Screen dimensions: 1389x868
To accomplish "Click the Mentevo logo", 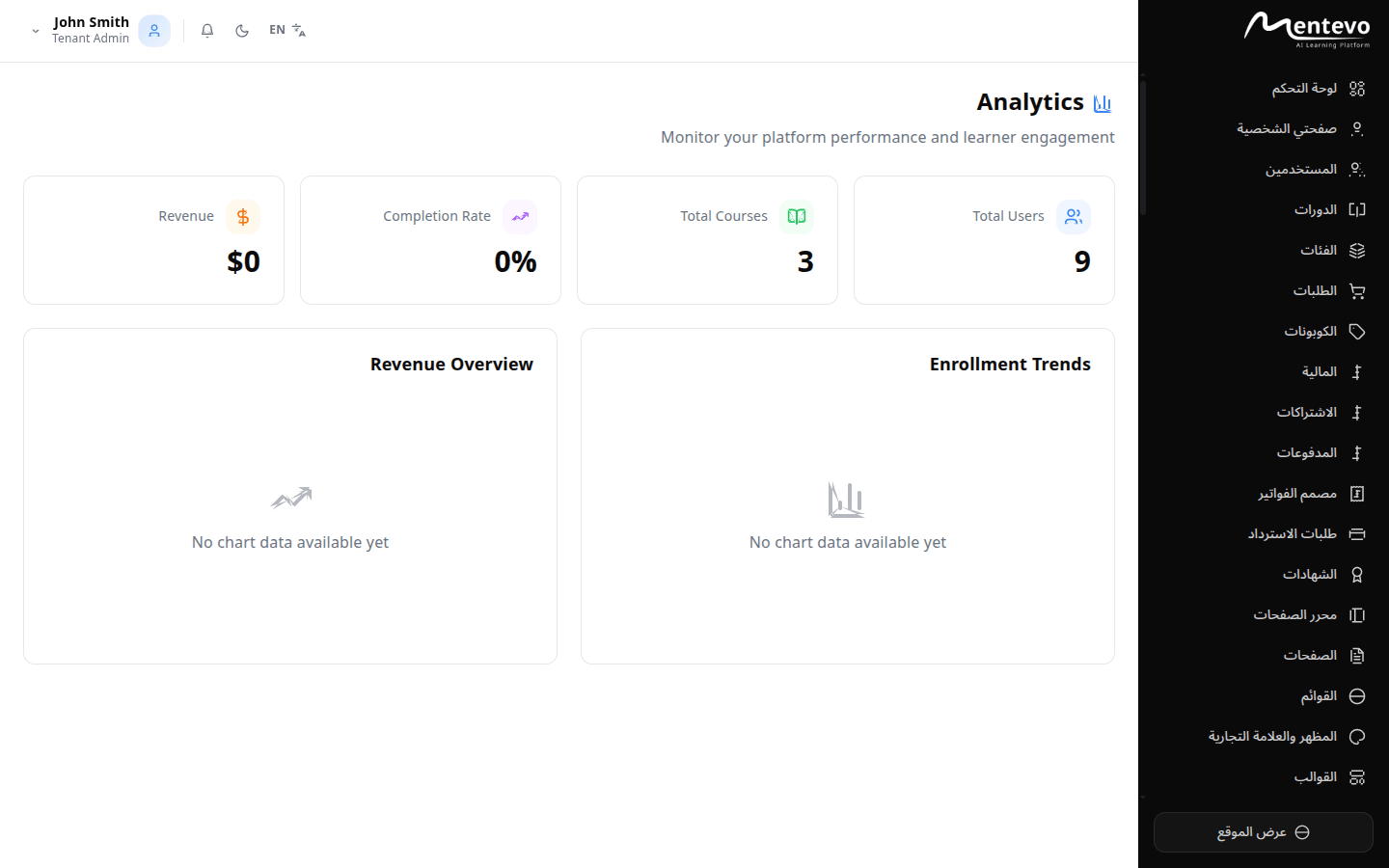I will pyautogui.click(x=1308, y=27).
